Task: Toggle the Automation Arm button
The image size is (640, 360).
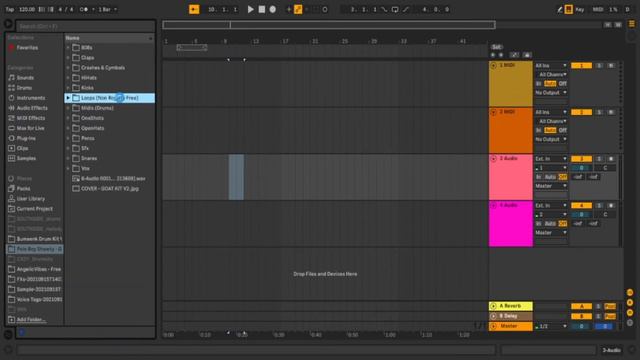Action: [x=298, y=9]
